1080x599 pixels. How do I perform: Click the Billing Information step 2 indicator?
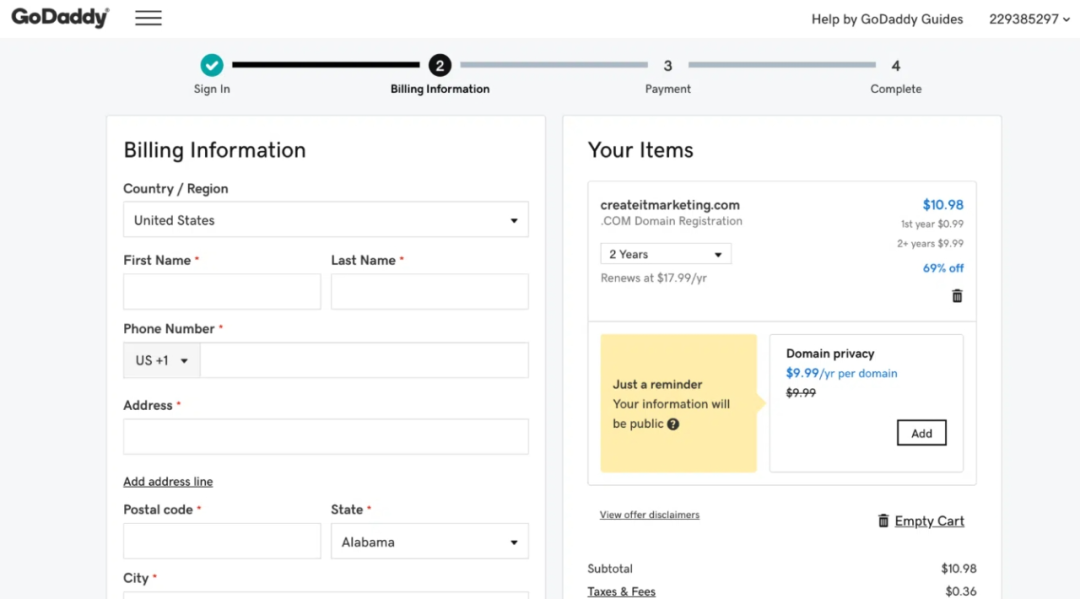click(440, 66)
